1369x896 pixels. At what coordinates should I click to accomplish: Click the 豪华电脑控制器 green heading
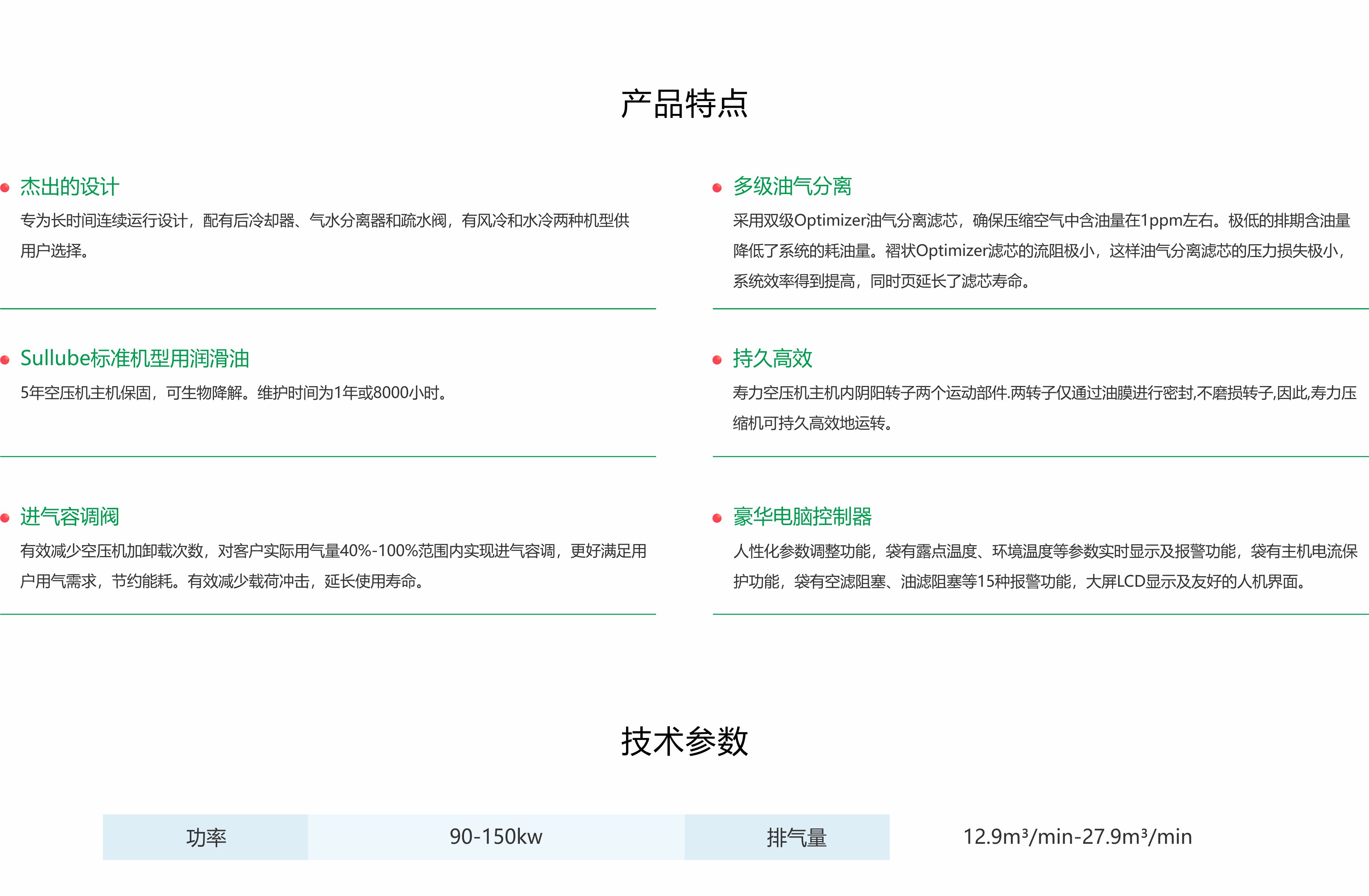802,517
